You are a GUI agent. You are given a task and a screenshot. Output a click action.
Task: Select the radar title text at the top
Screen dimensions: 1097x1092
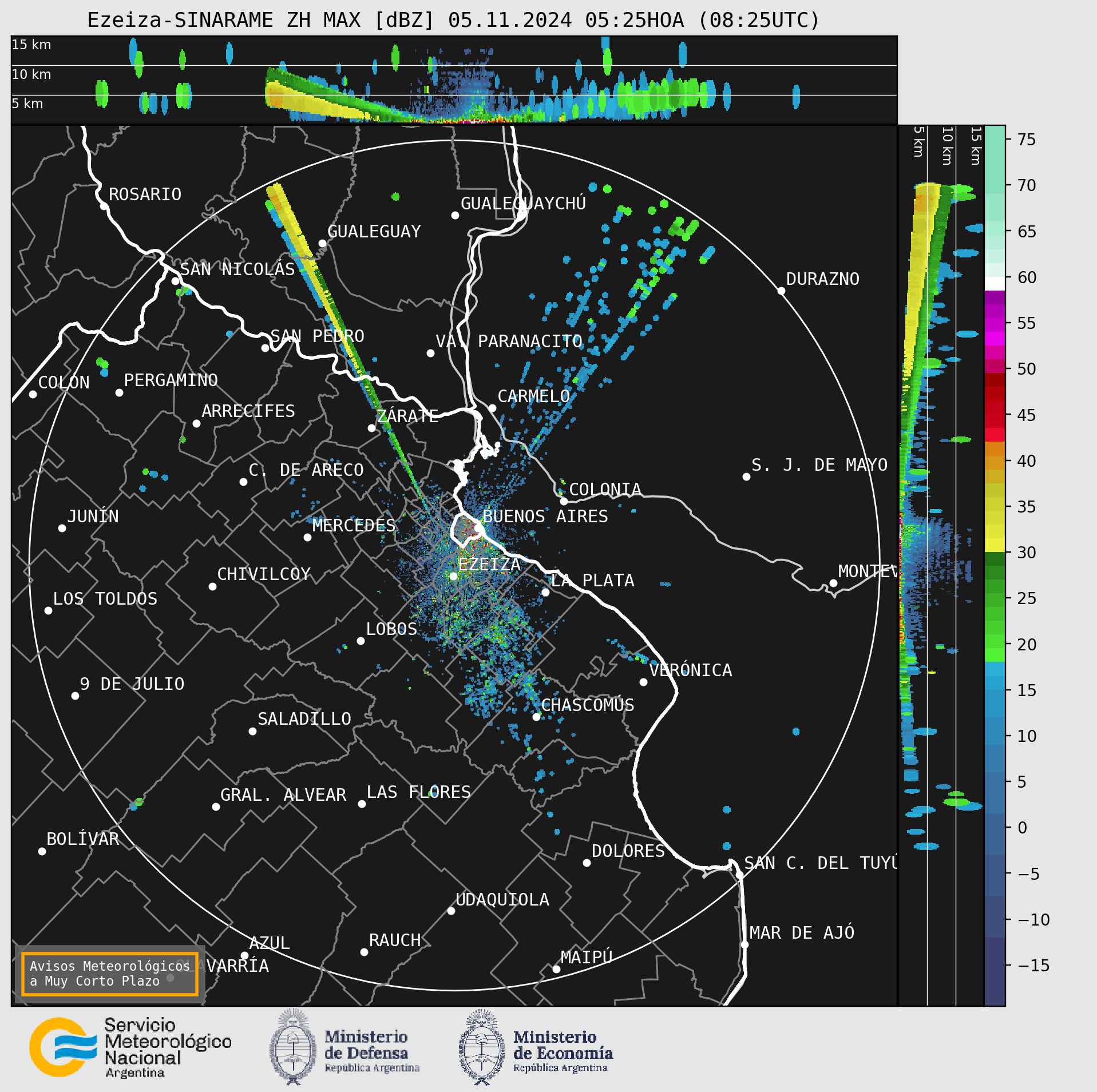tap(453, 20)
